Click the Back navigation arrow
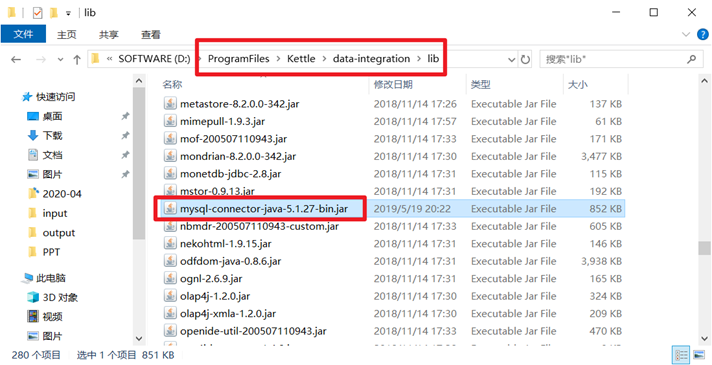712x365 pixels. point(16,59)
